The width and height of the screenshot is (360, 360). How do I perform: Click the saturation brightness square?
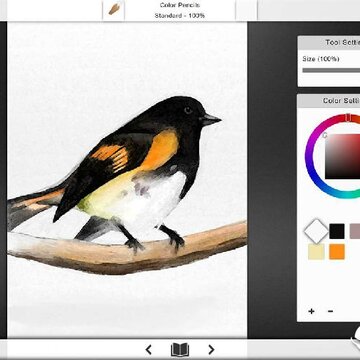click(343, 156)
